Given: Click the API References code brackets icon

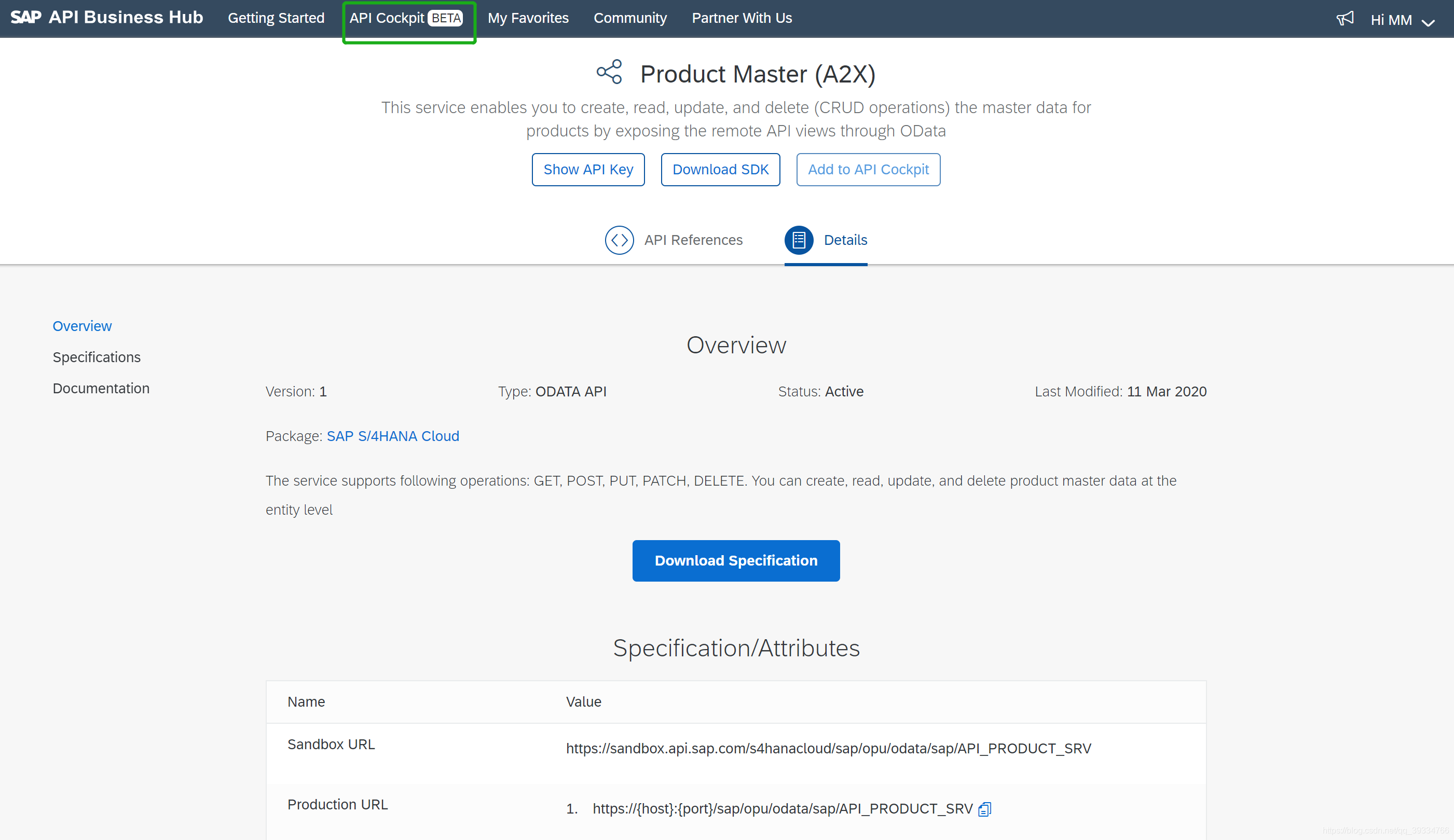Looking at the screenshot, I should coord(619,240).
